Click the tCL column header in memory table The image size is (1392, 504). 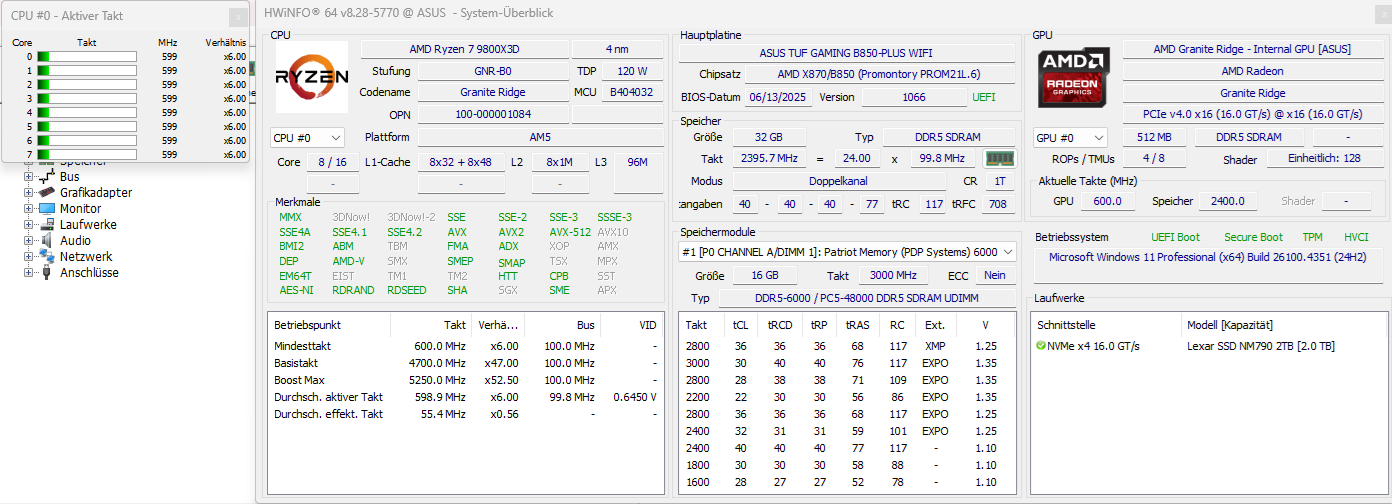[740, 325]
